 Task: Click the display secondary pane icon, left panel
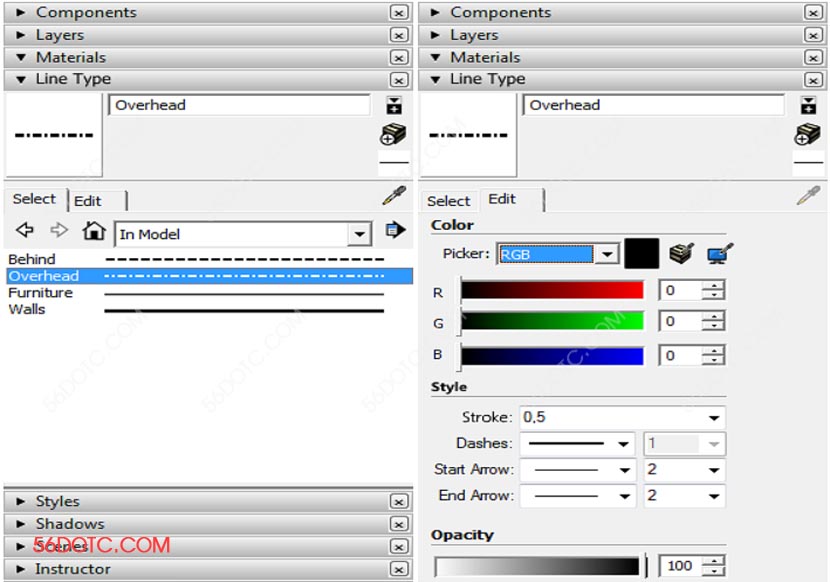point(394,105)
